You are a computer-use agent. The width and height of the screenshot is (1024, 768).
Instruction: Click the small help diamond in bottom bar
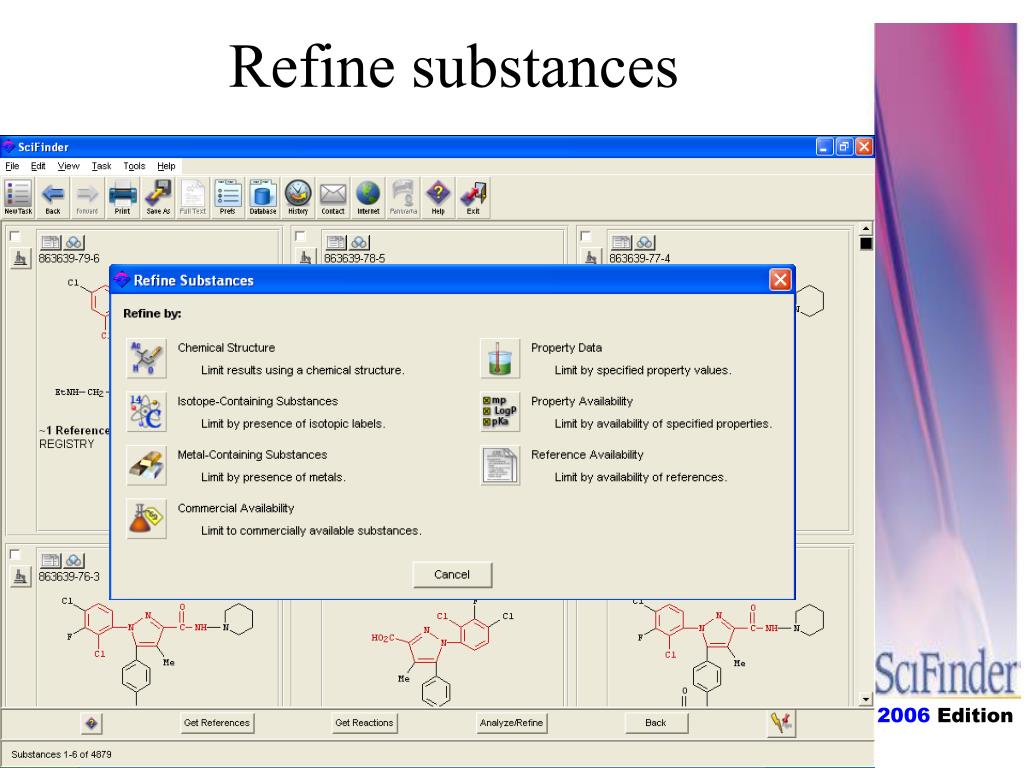click(x=91, y=723)
